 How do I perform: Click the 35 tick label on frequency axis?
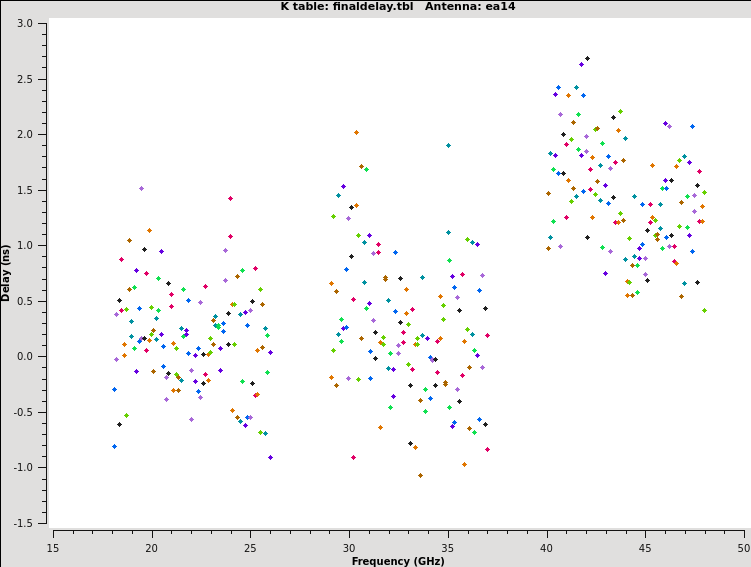click(x=448, y=547)
